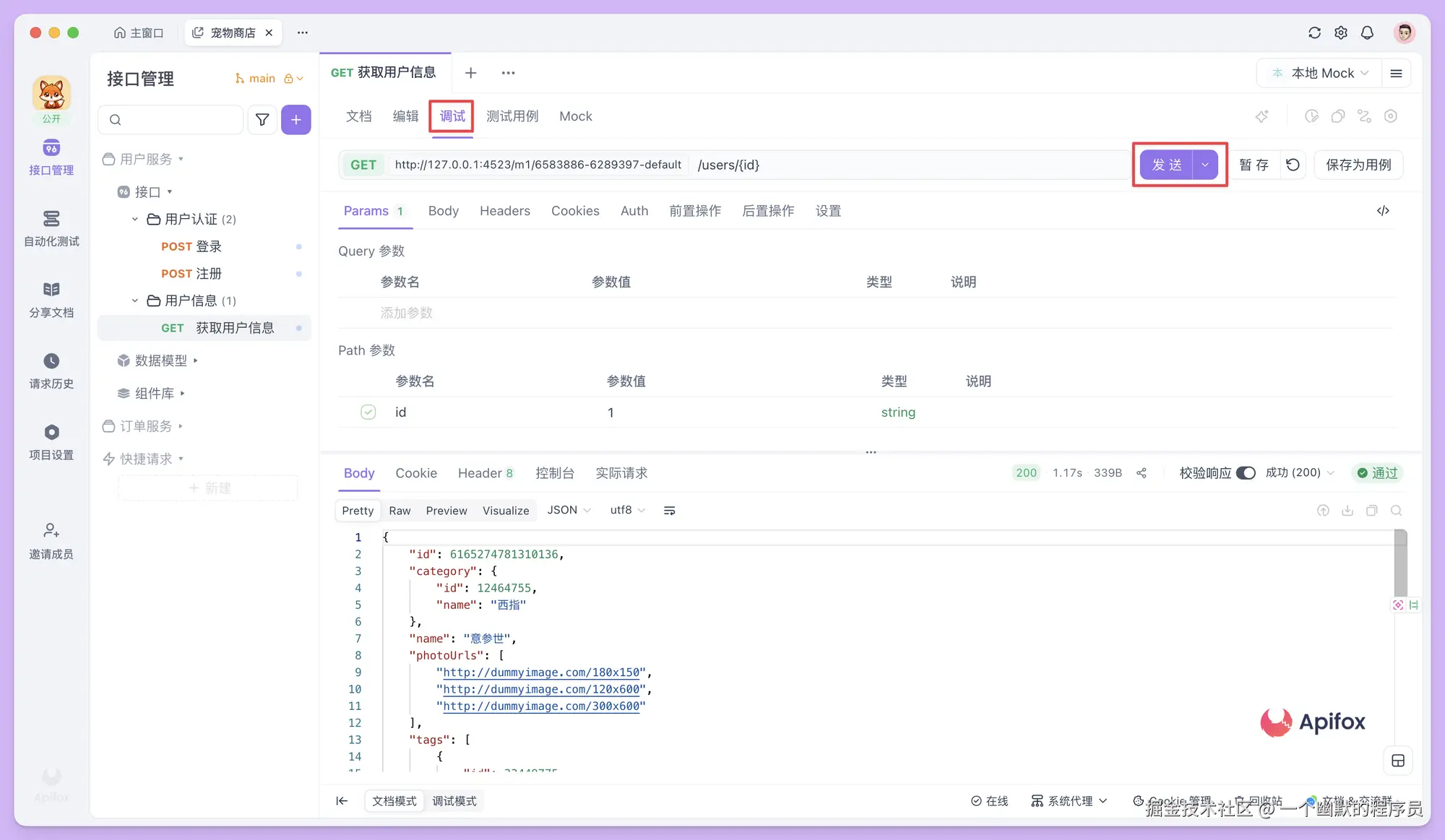Click the 发送 send button

click(1166, 165)
